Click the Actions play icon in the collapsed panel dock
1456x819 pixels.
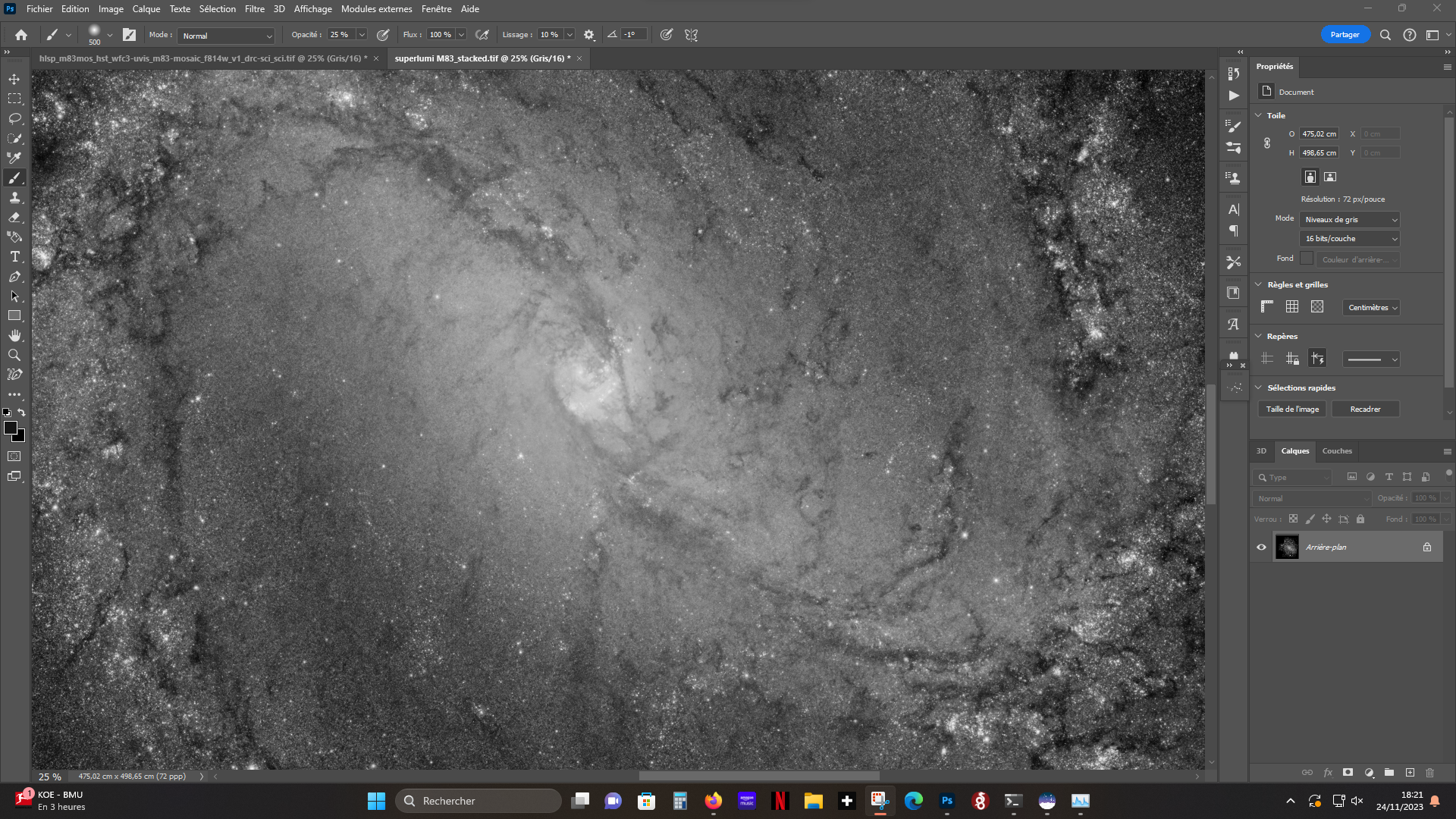pos(1234,96)
